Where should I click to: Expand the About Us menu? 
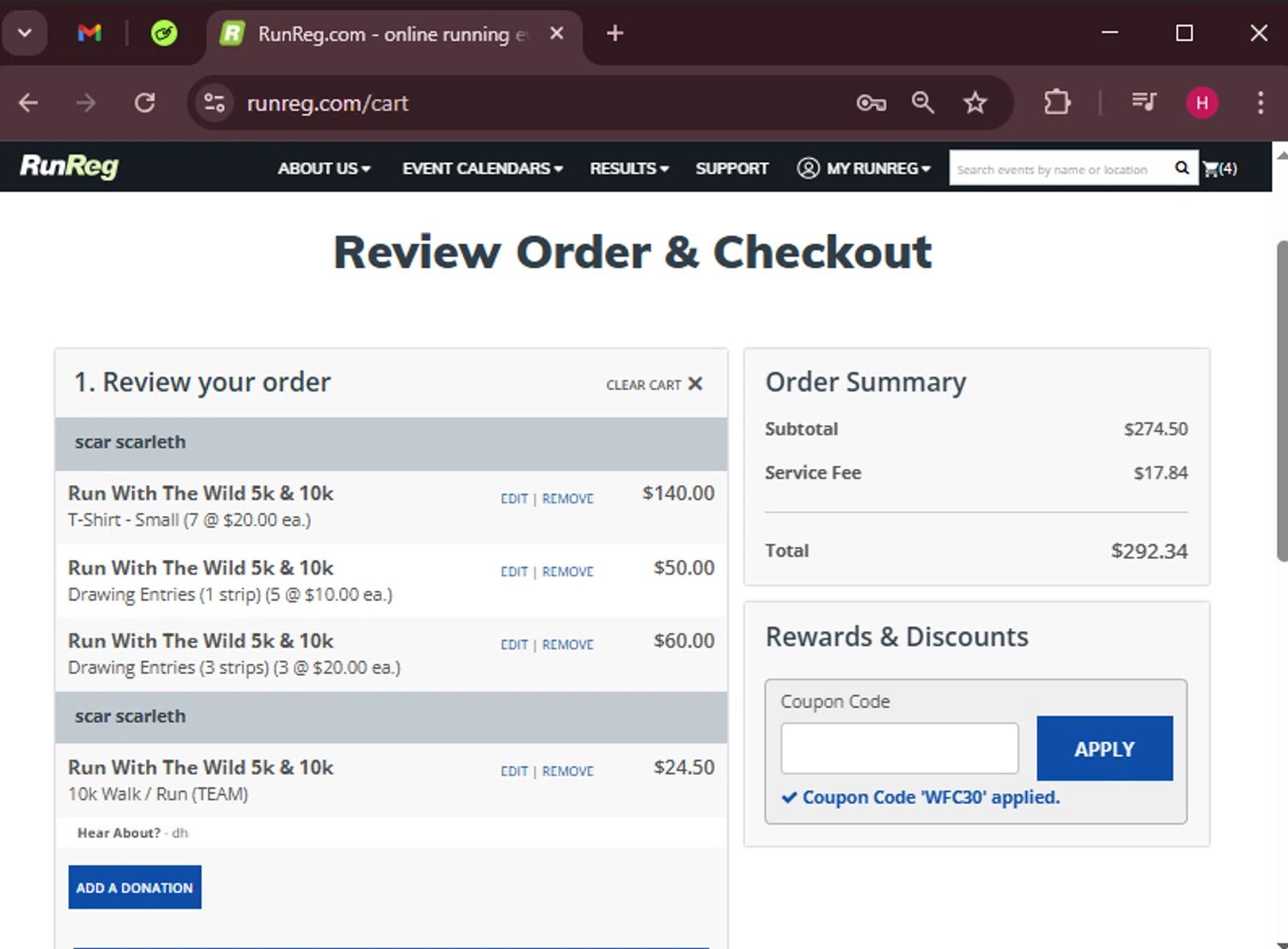[324, 168]
